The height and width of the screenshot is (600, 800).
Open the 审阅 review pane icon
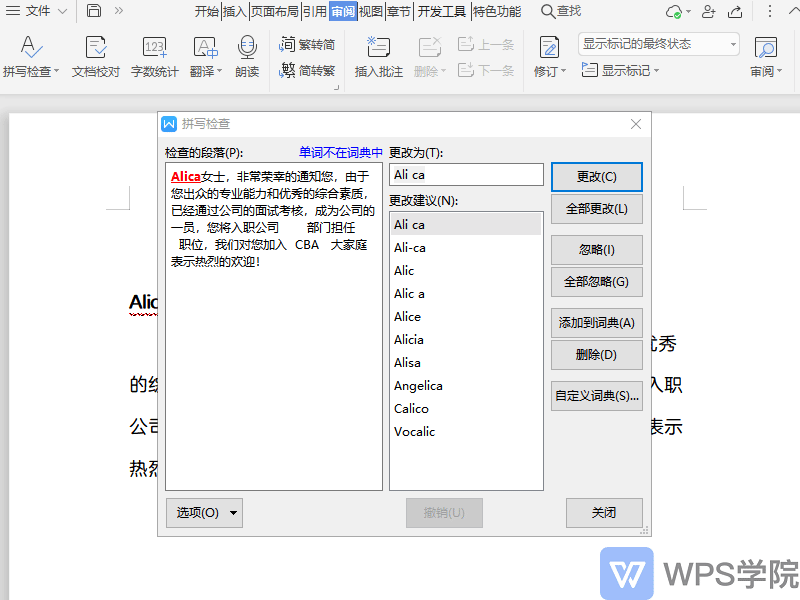coord(765,48)
